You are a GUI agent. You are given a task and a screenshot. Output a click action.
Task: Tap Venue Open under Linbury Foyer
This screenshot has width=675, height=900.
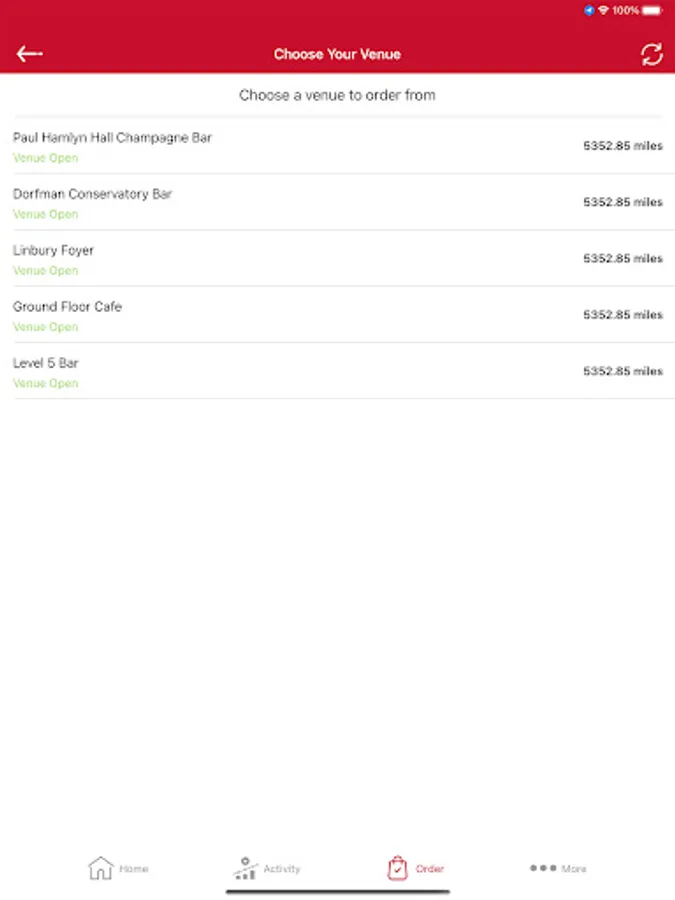pyautogui.click(x=45, y=271)
